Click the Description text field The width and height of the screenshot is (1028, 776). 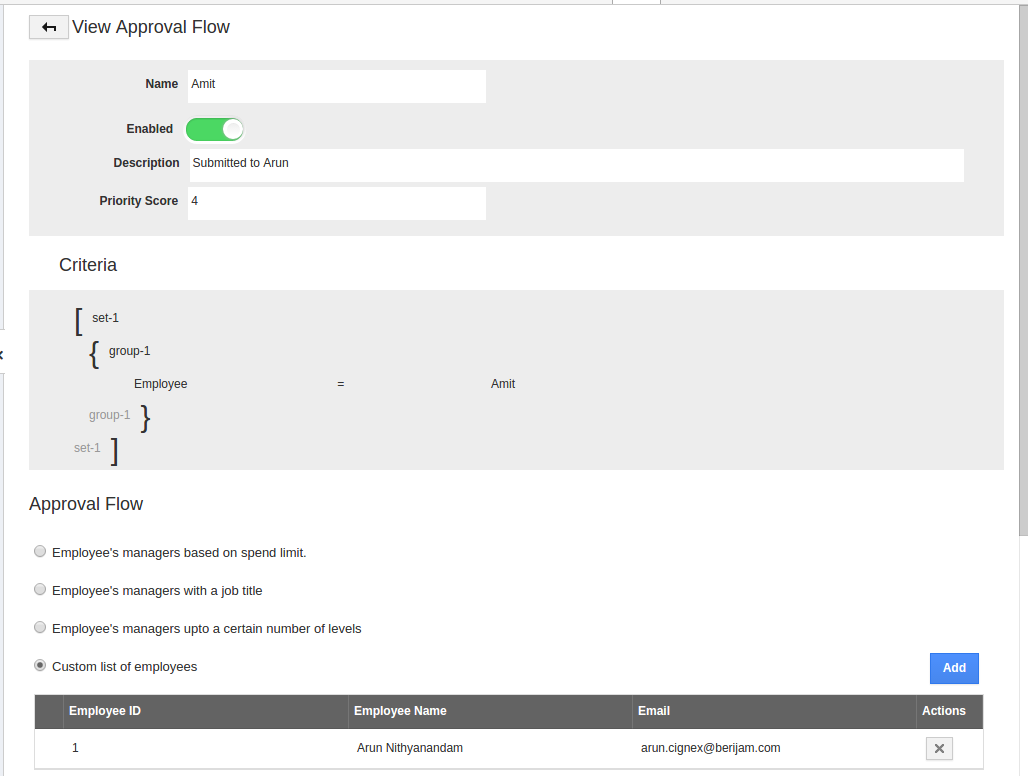[576, 165]
